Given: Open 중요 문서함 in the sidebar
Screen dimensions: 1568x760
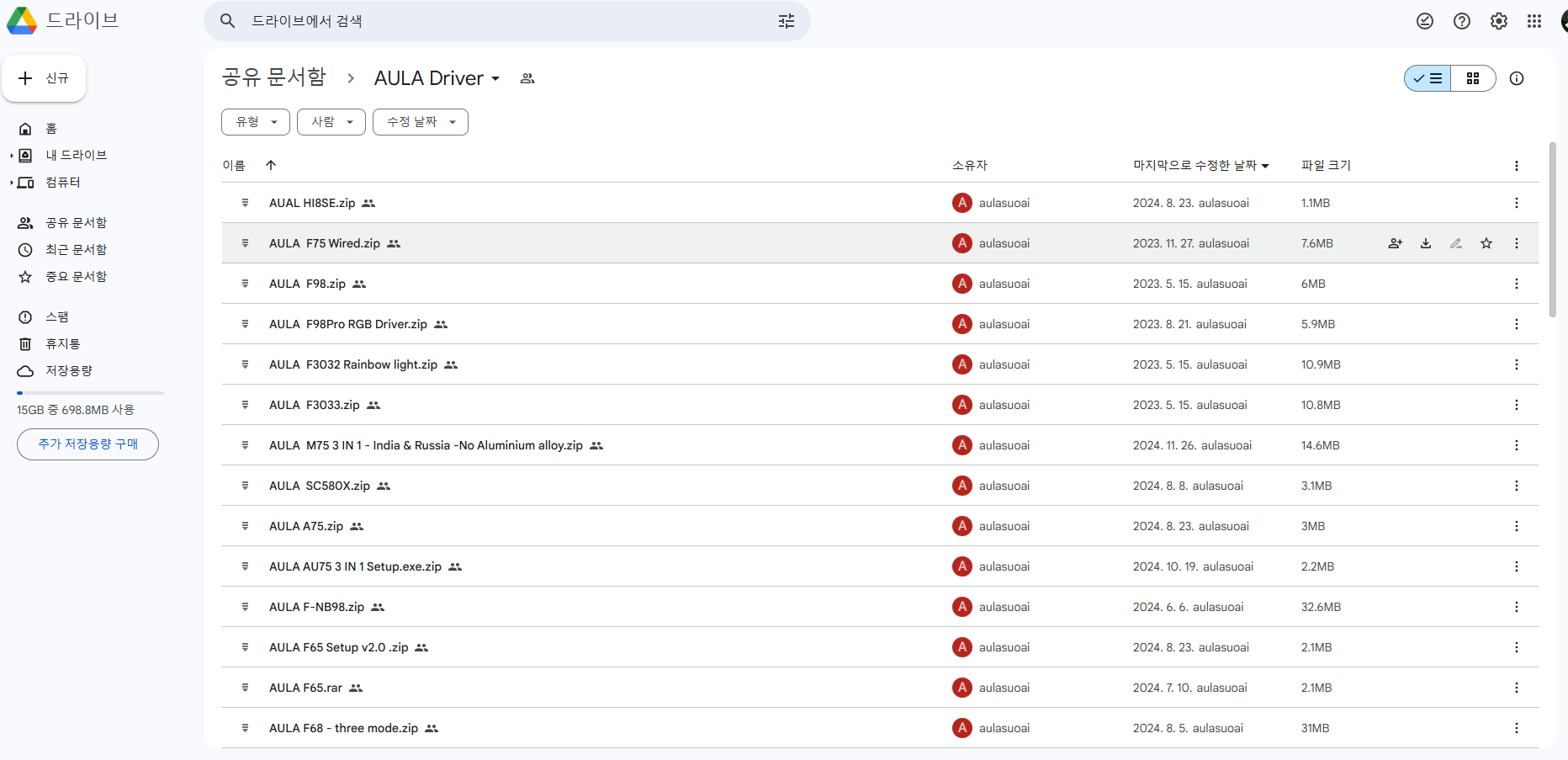Looking at the screenshot, I should pos(77,277).
